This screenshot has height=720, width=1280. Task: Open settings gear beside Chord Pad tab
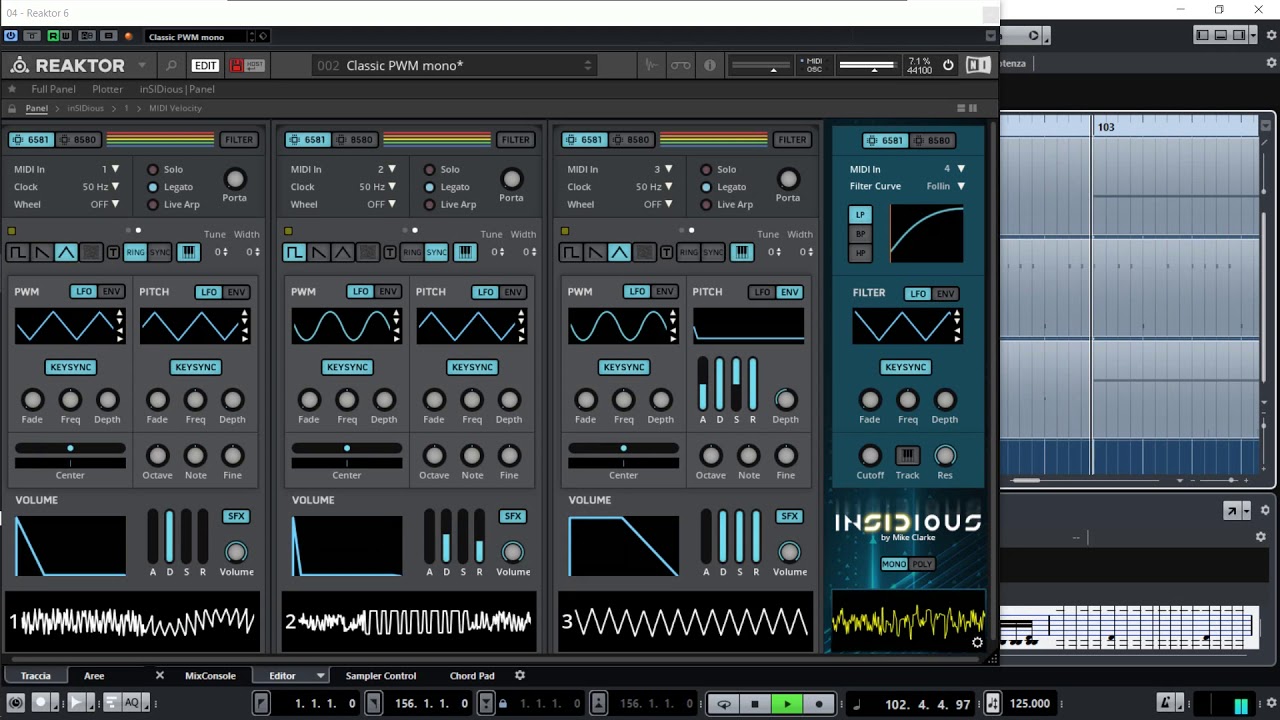(520, 676)
